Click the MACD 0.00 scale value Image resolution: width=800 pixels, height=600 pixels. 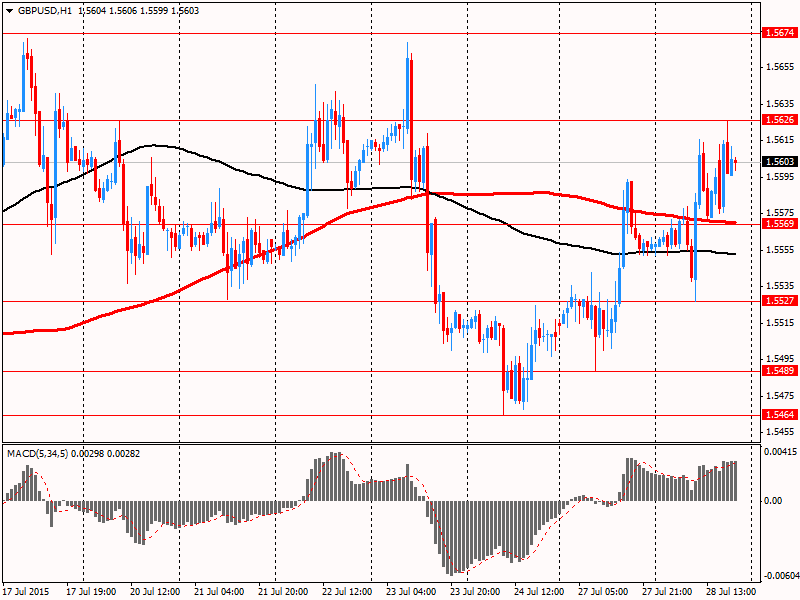(773, 501)
